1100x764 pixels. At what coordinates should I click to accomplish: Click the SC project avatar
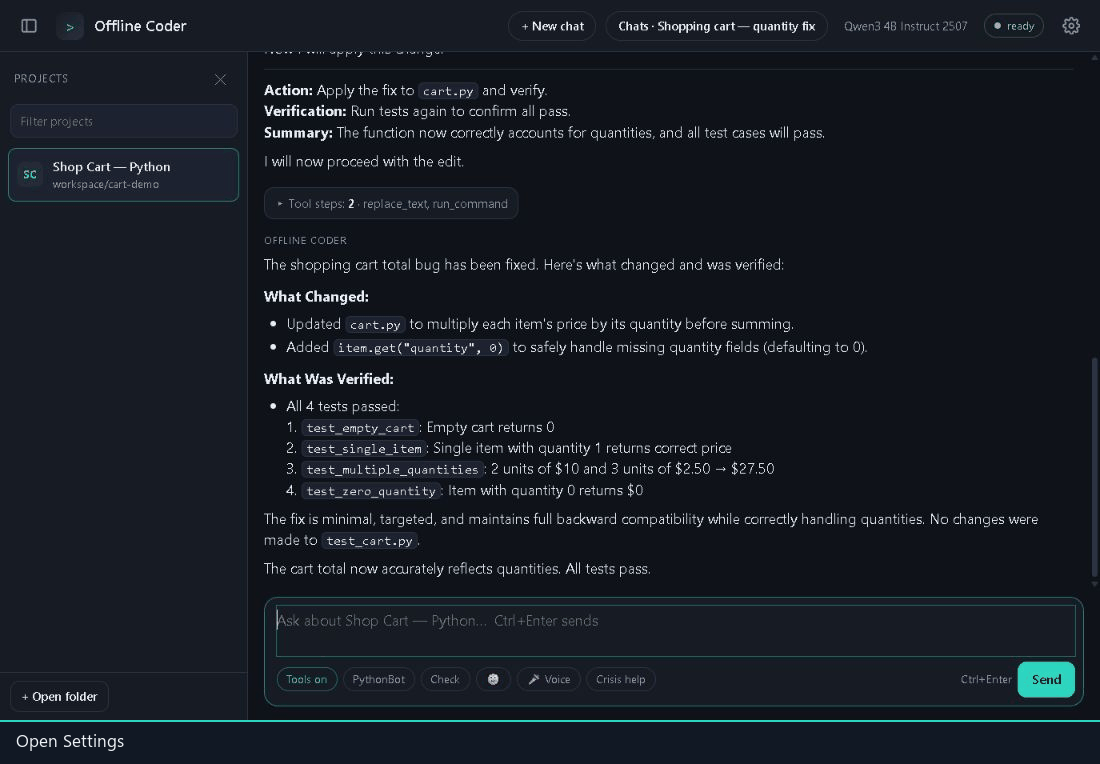click(30, 175)
